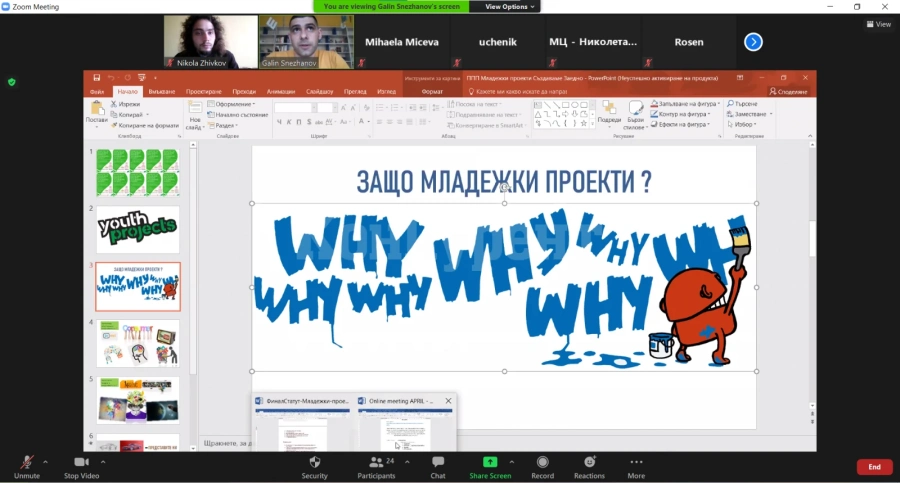Image resolution: width=900 pixels, height=483 pixels.
Task: Click the Zoom View button
Action: (x=879, y=24)
